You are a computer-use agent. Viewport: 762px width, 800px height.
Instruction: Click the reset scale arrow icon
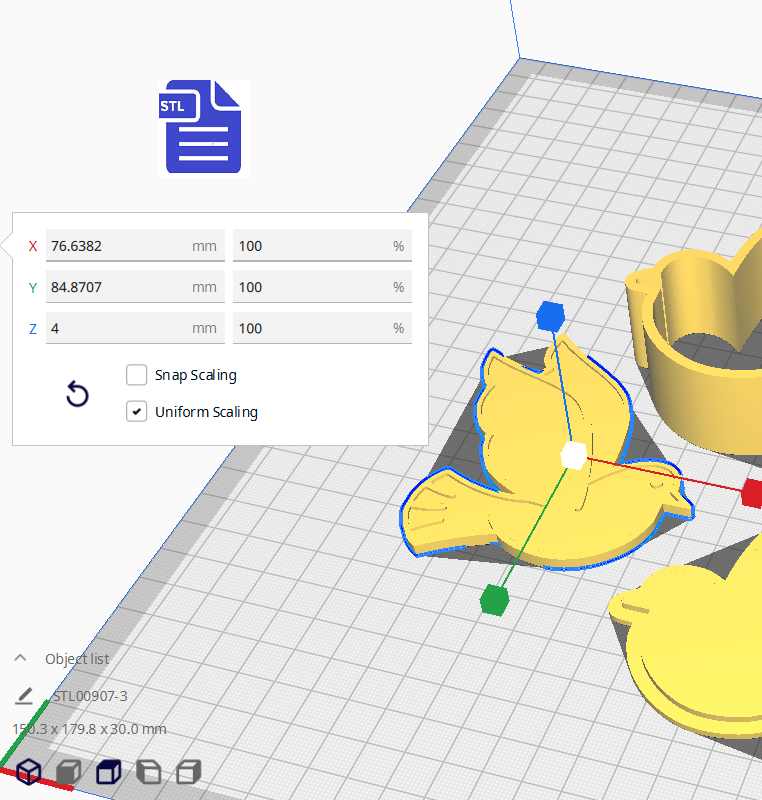coord(77,394)
